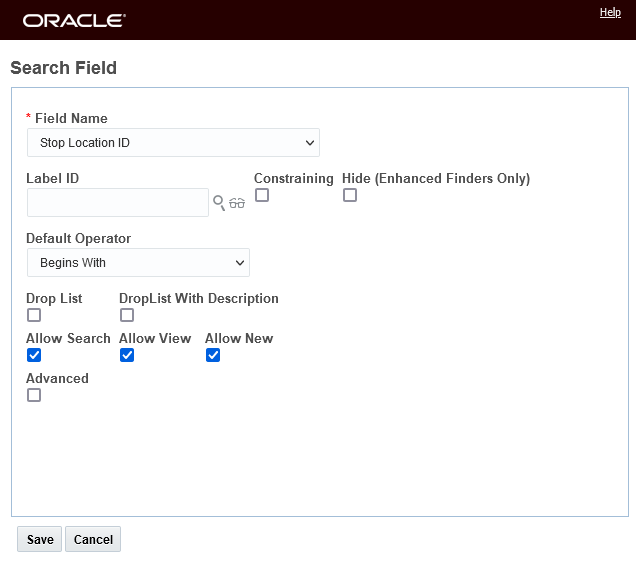
Task: Open the Field Name dropdown
Action: [173, 143]
